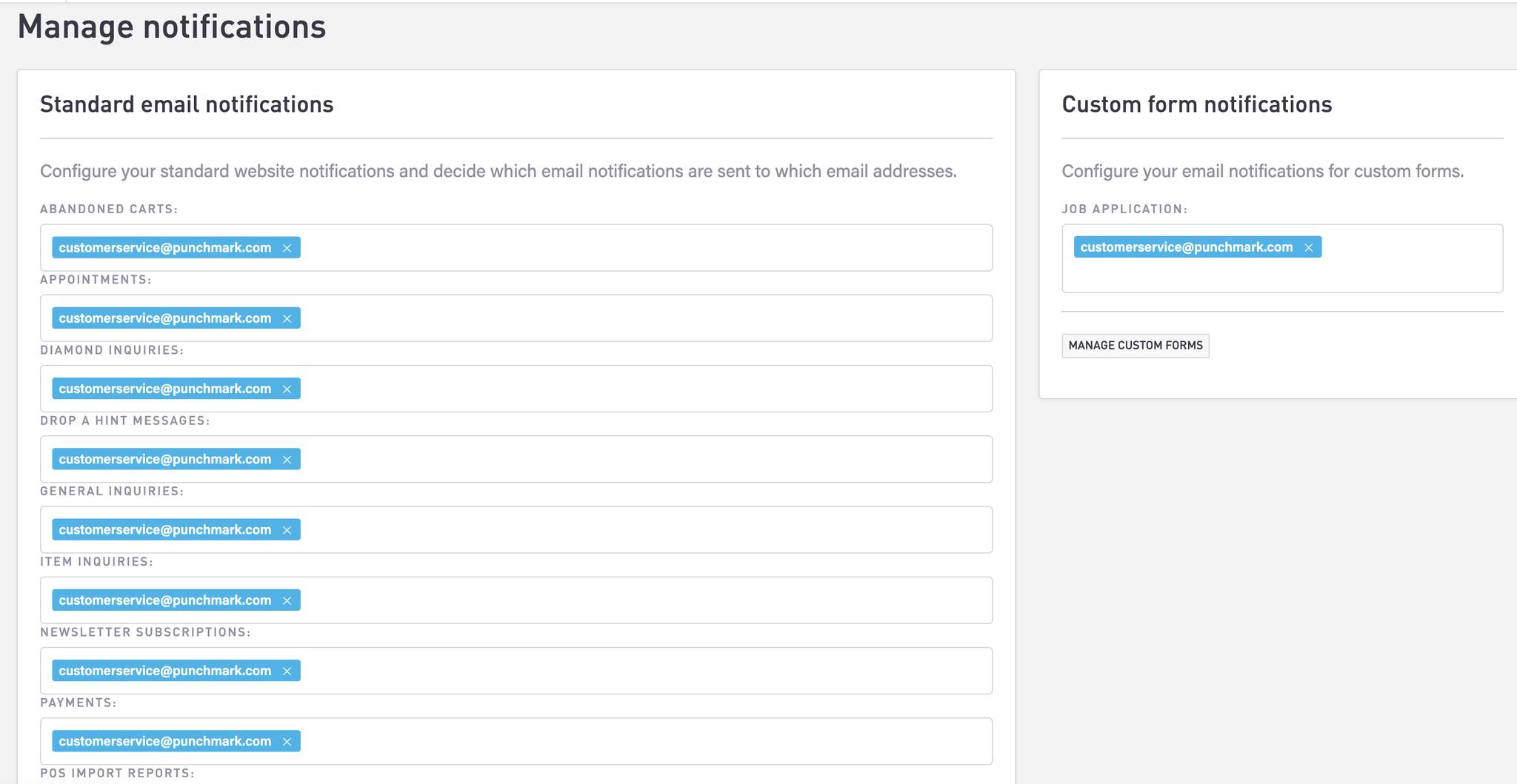Remove email tag from Payments field
The height and width of the screenshot is (784, 1517).
click(x=287, y=742)
